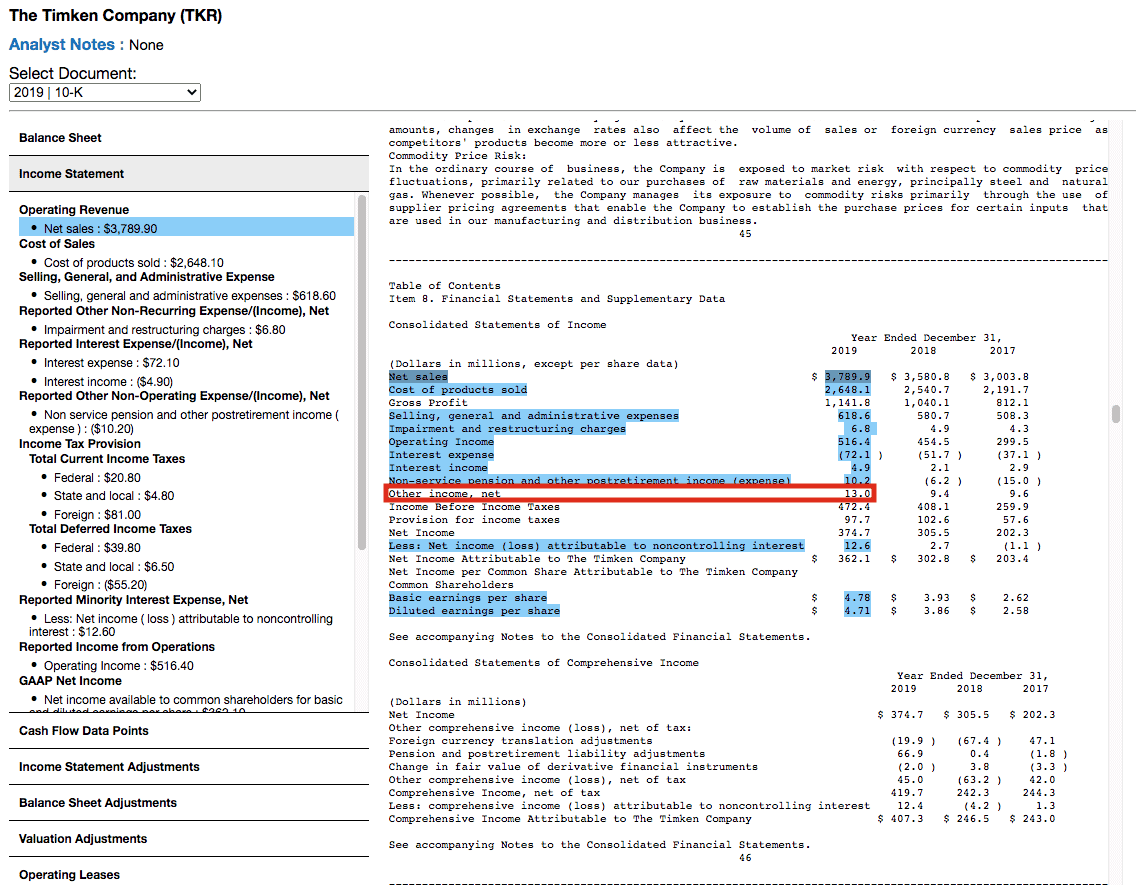Screen dimensions: 1136x885
Task: Click highlighted Net sales in document
Action: 418,377
